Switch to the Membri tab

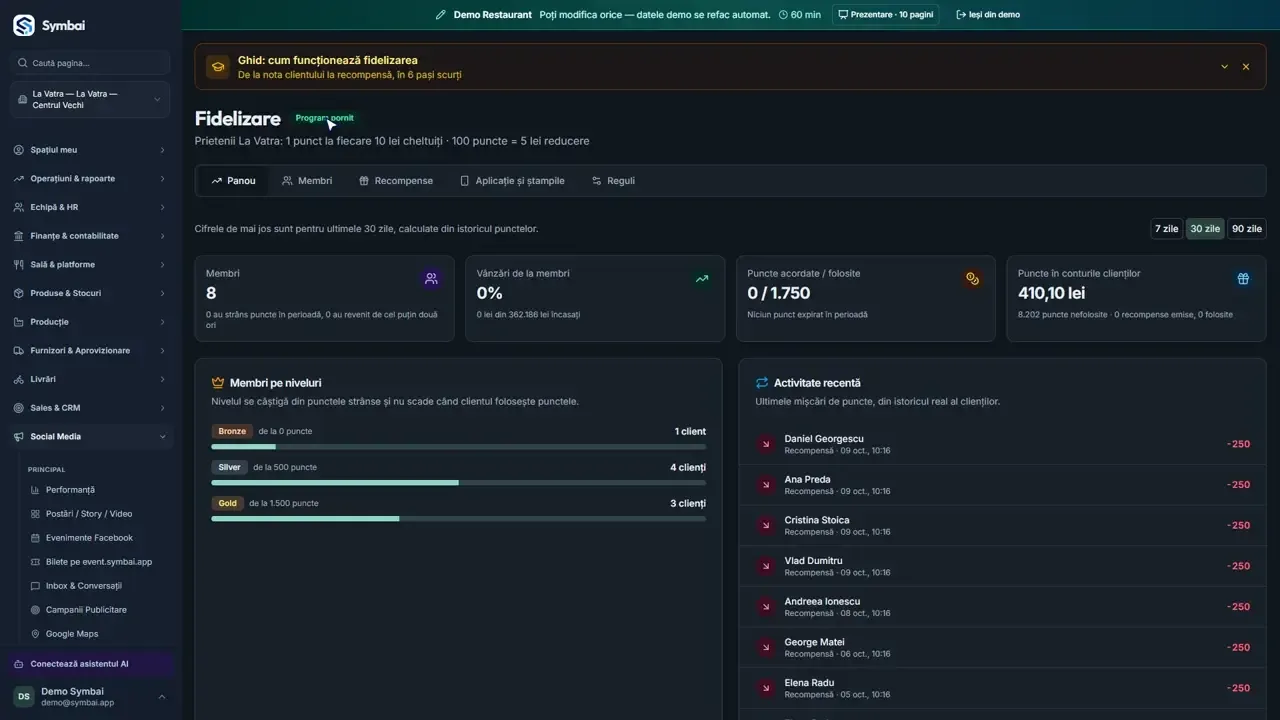(x=307, y=181)
